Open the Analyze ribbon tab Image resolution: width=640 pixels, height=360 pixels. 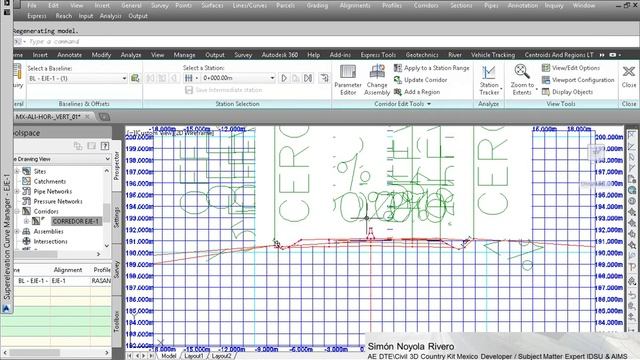(x=131, y=55)
